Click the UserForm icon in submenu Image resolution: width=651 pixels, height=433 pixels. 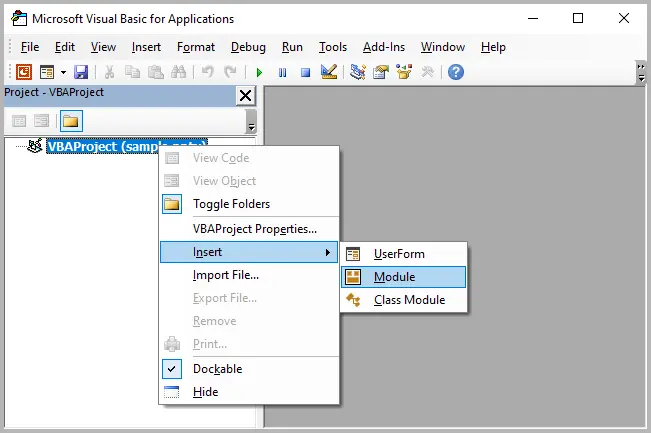(x=353, y=254)
